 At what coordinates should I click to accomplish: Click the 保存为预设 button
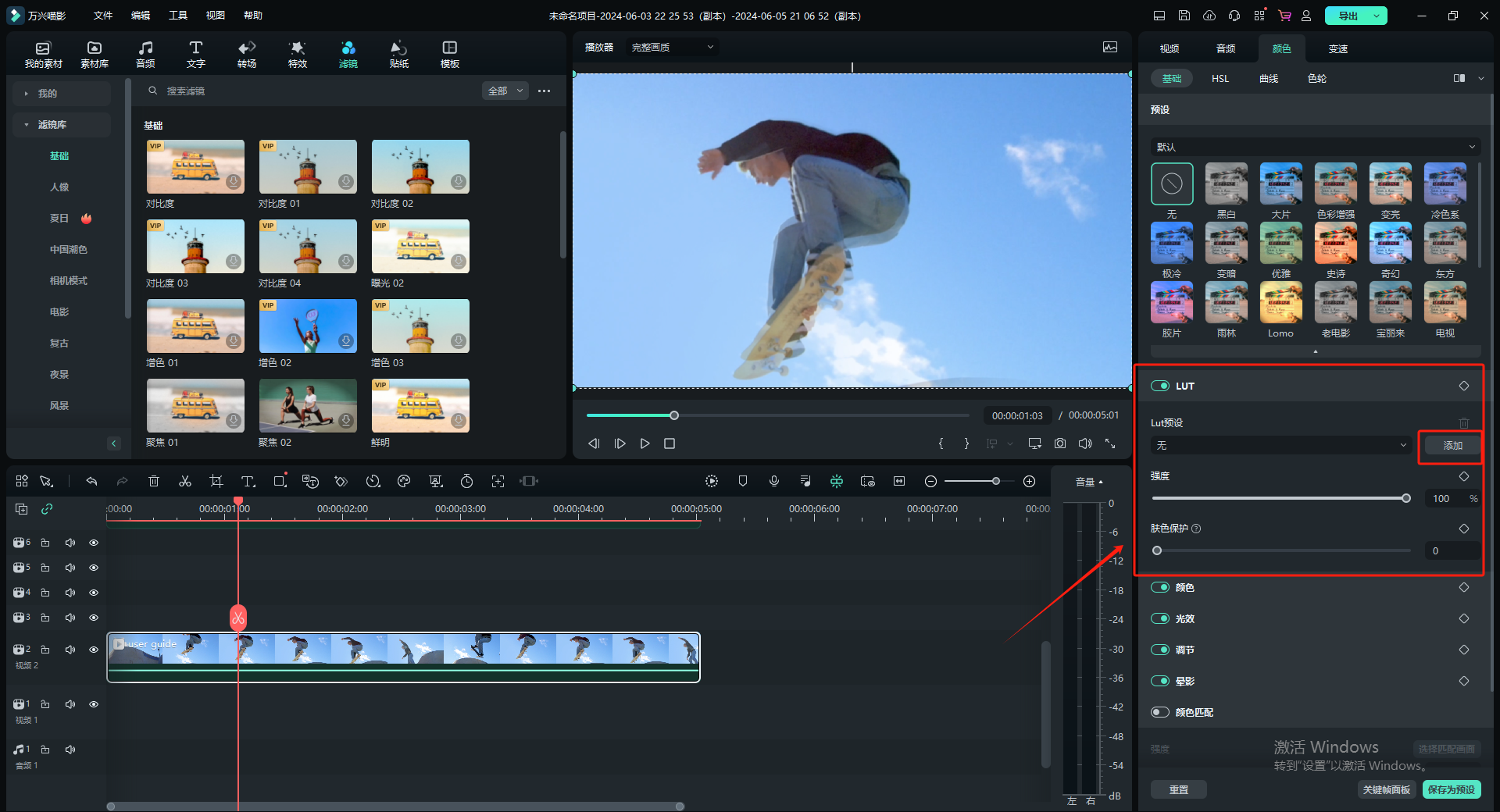point(1451,789)
